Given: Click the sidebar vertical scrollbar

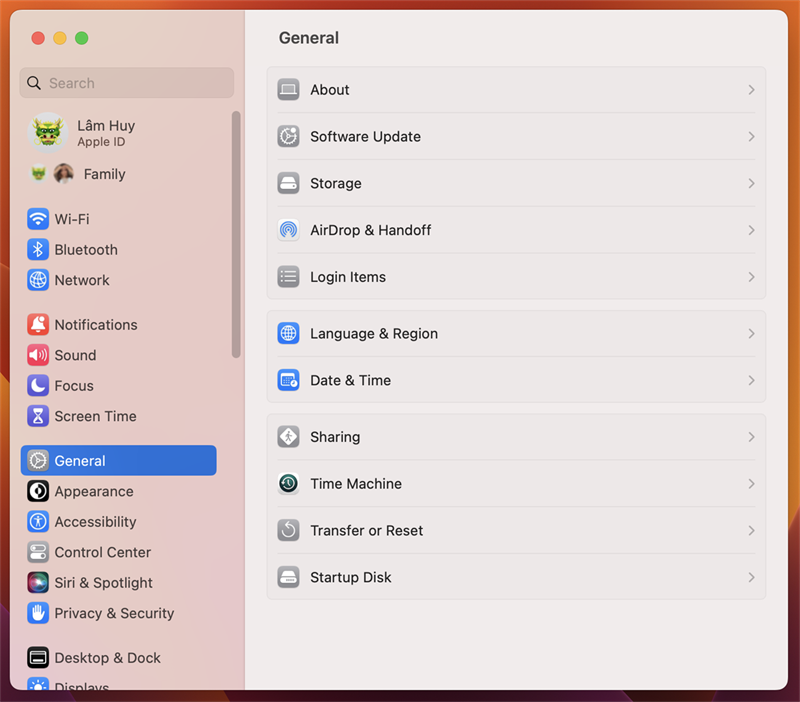Looking at the screenshot, I should coord(236,234).
